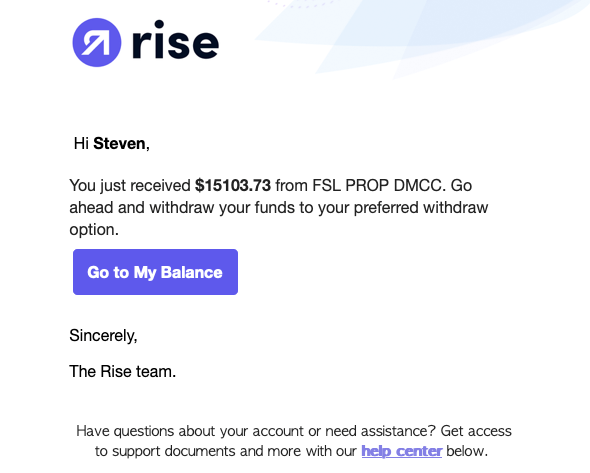Click the word "option." ending the paragraph
This screenshot has height=473, width=590.
(94, 230)
